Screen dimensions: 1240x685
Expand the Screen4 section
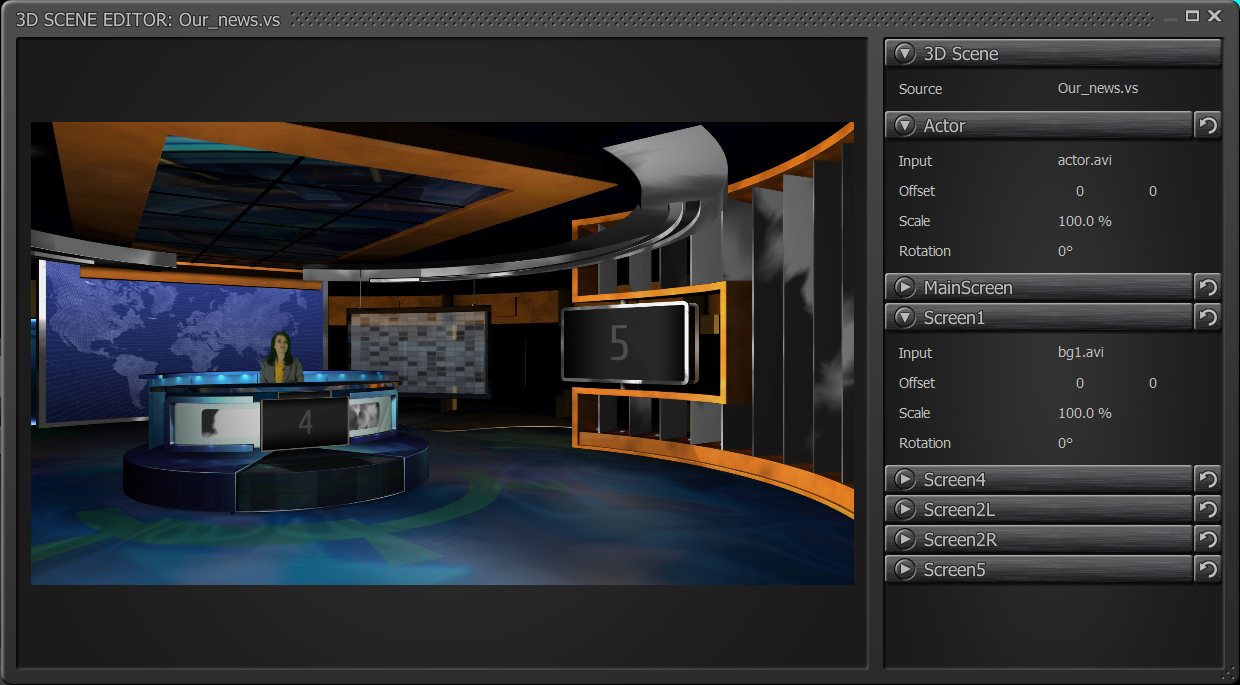(x=905, y=479)
